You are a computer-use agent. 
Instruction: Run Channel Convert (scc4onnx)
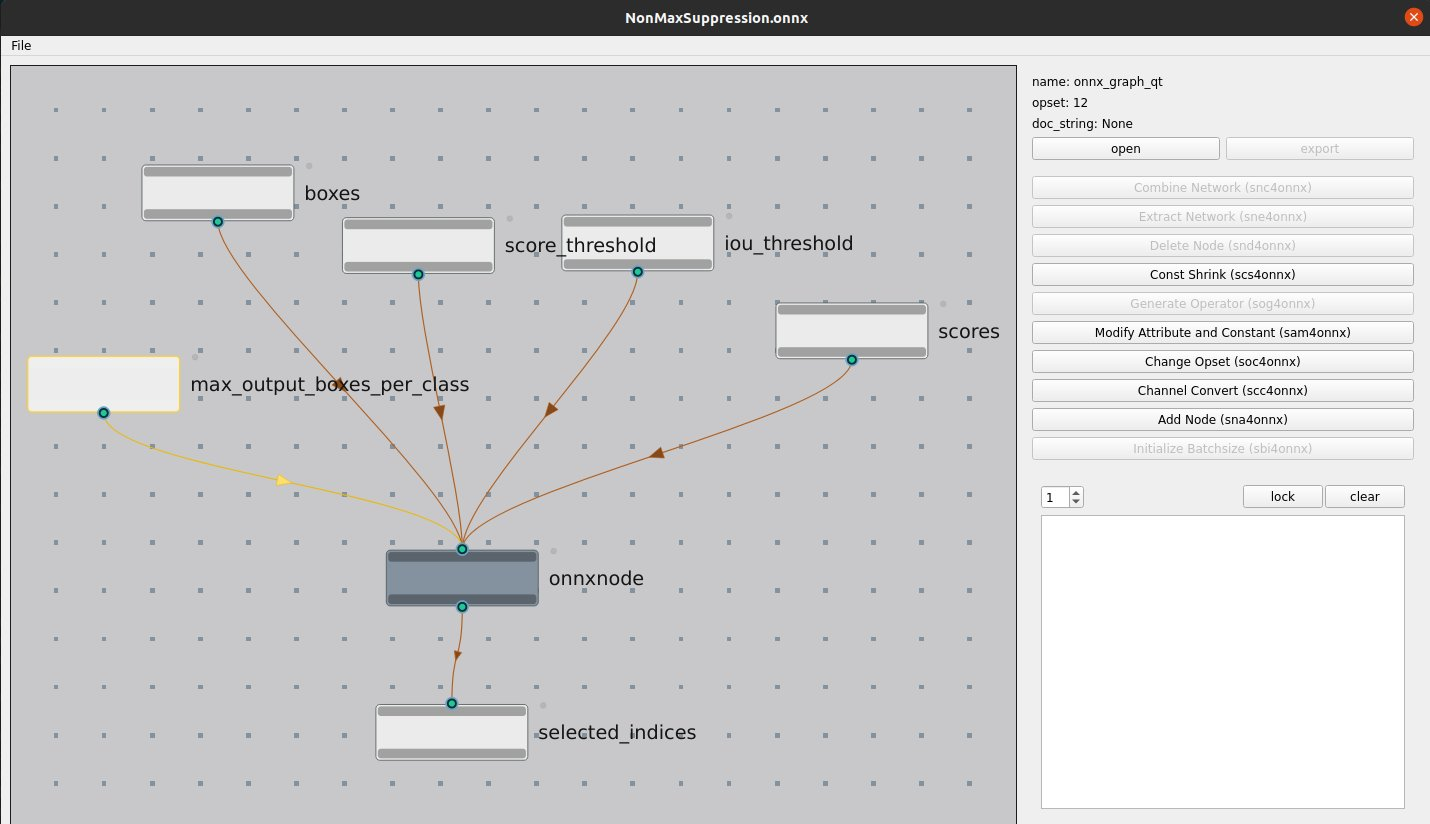click(1222, 390)
